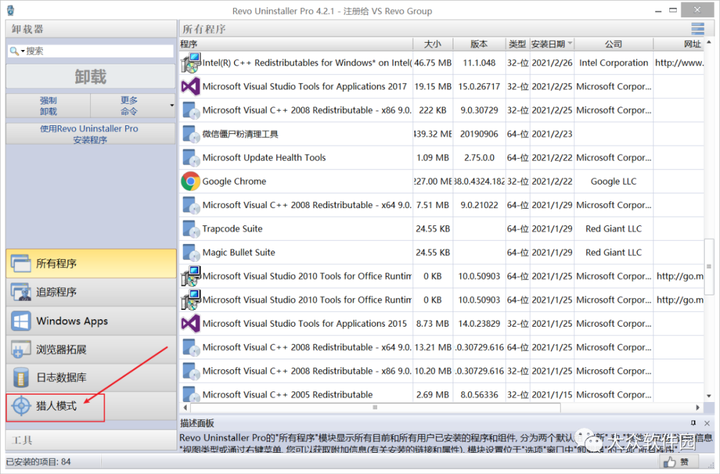The image size is (720, 474).
Task: Open the 更多命令 dropdown arrow
Action: pyautogui.click(x=172, y=105)
